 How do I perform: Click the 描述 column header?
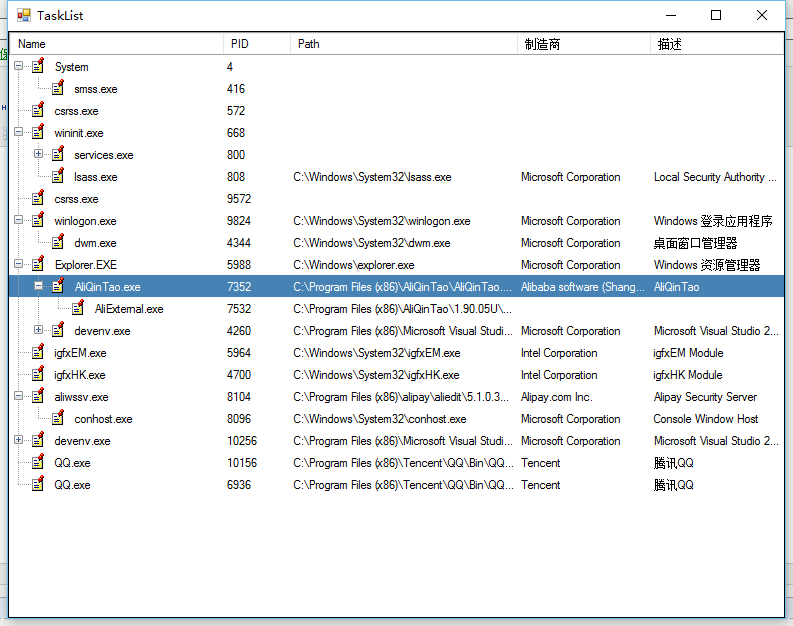717,44
